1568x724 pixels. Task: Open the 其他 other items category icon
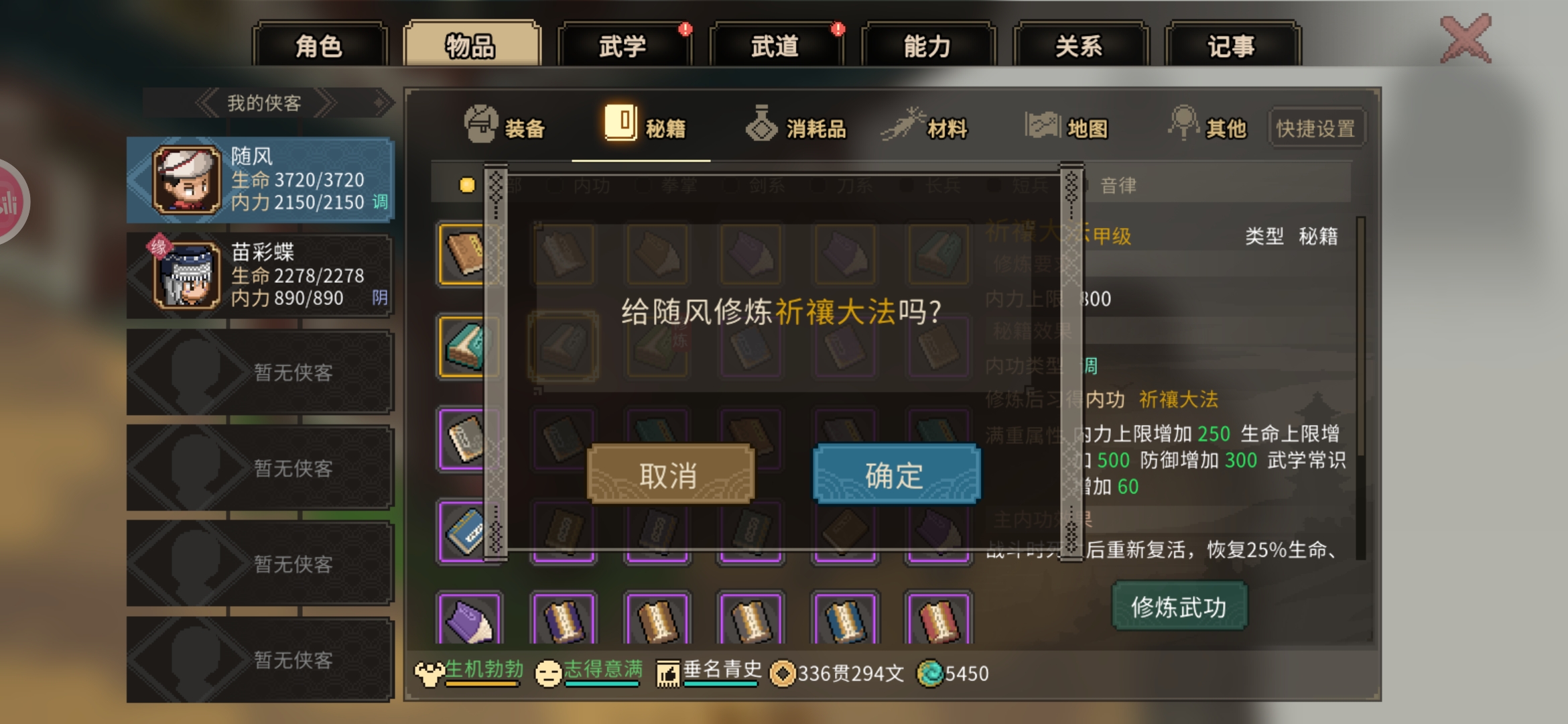click(x=1183, y=123)
